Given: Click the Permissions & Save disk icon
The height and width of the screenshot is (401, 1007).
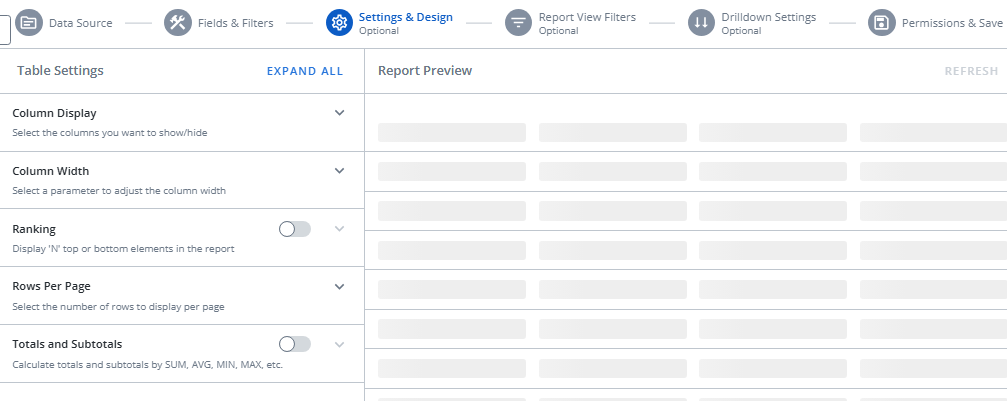Looking at the screenshot, I should pos(881,23).
